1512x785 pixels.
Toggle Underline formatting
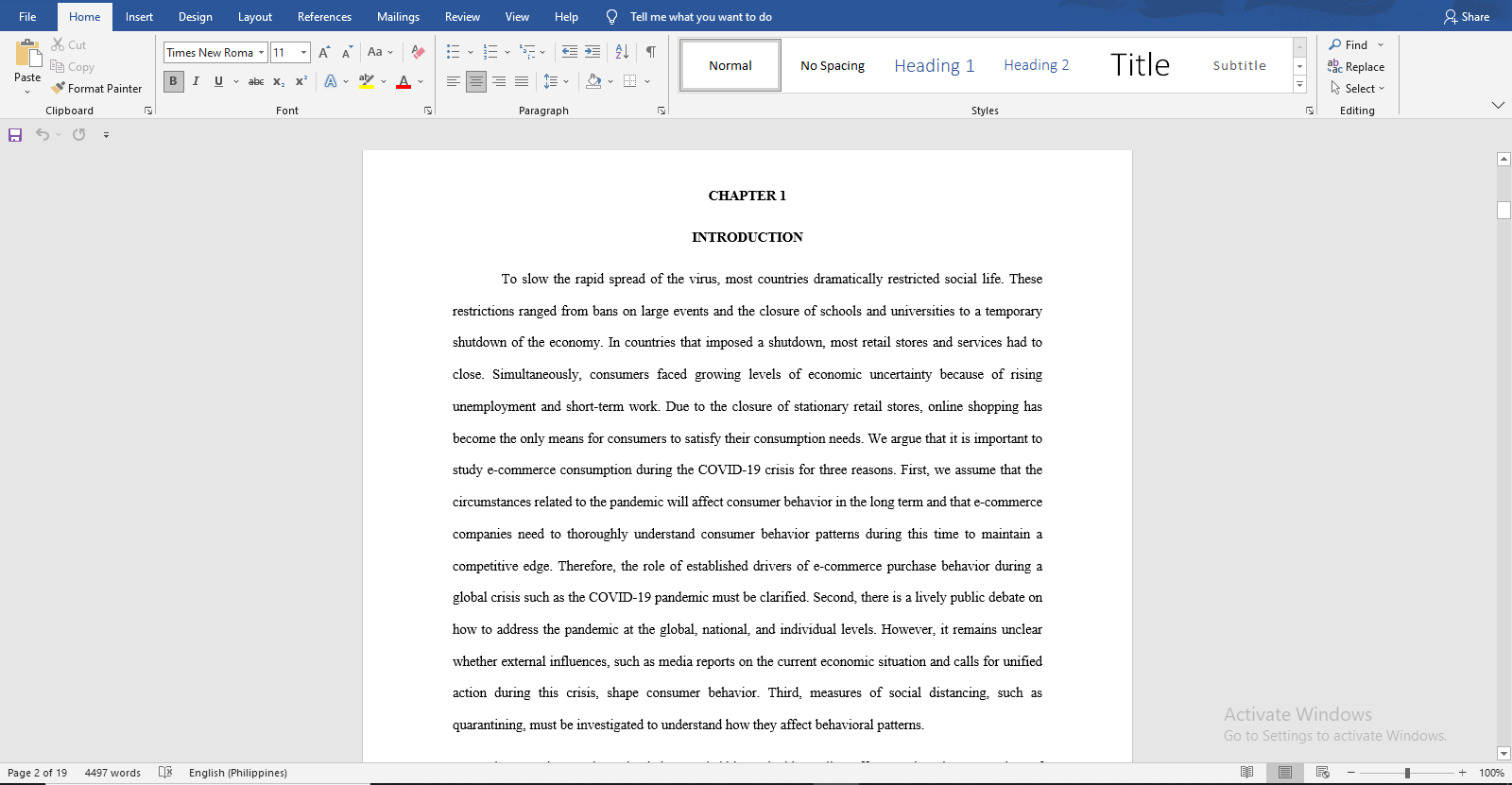(x=218, y=81)
